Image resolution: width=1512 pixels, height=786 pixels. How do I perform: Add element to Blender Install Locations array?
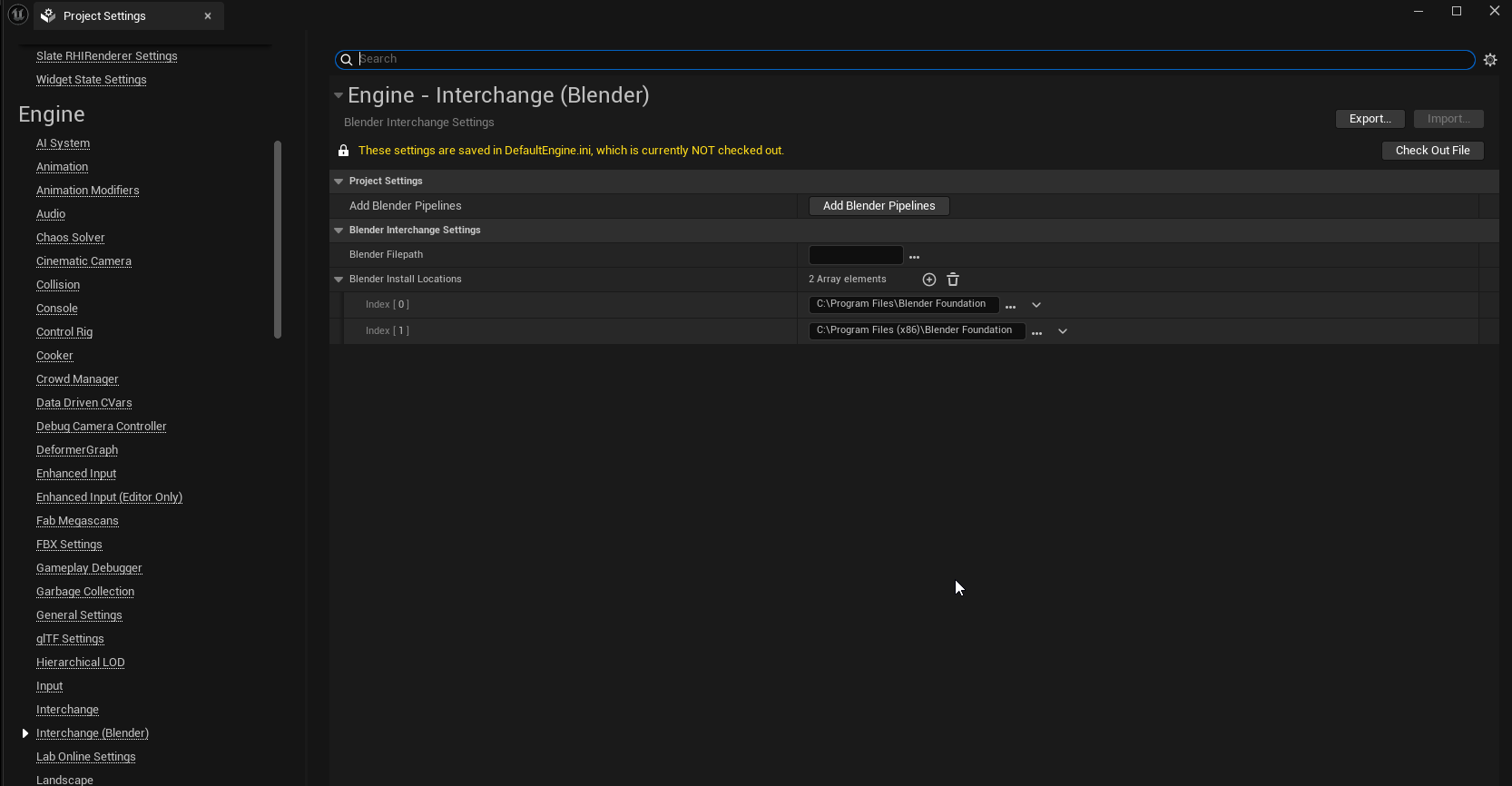[928, 280]
